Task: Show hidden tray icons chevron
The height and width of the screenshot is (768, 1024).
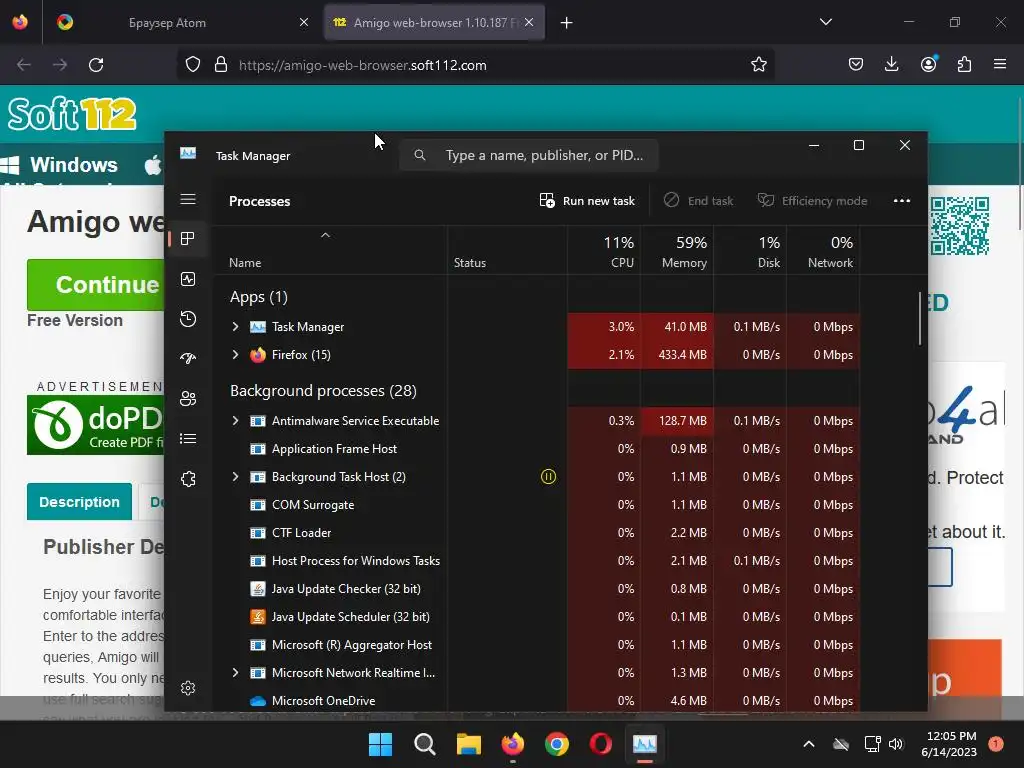Action: pyautogui.click(x=808, y=744)
